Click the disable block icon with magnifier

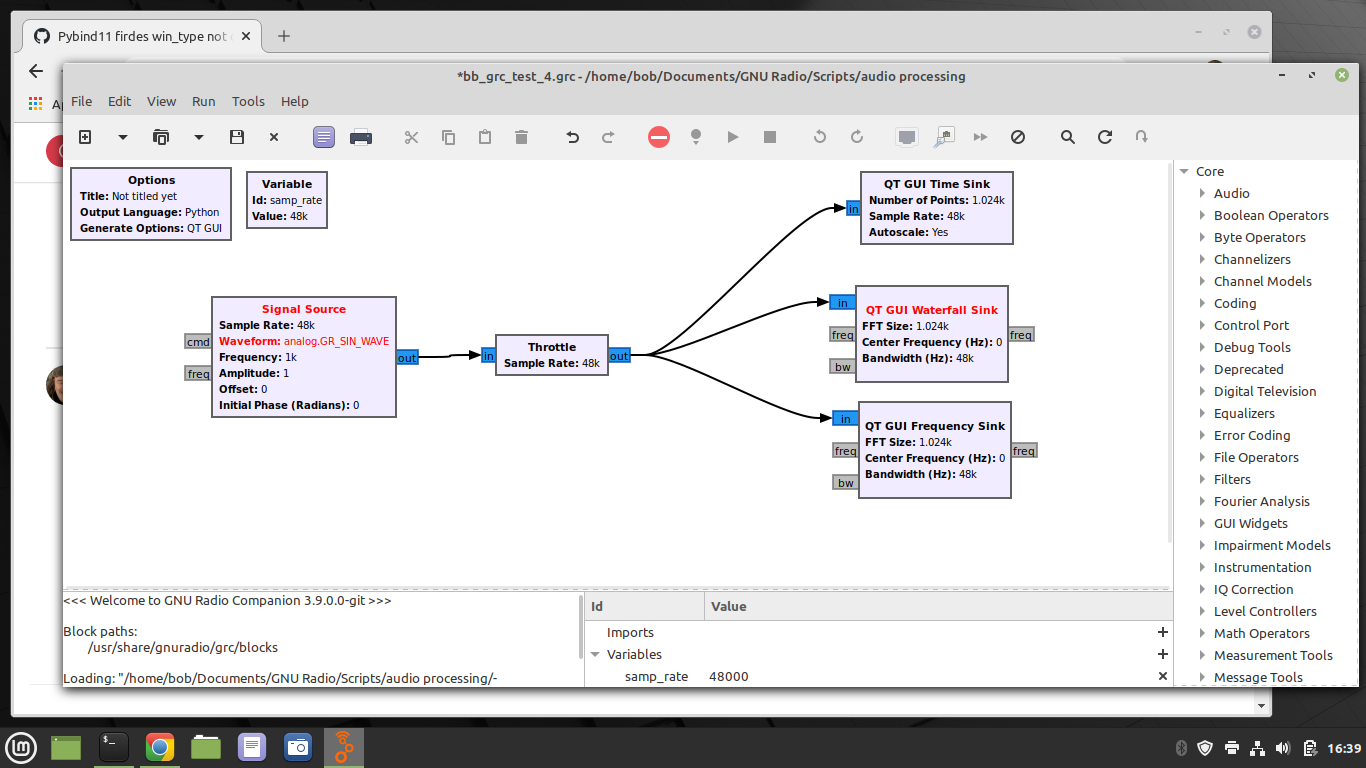pos(945,137)
